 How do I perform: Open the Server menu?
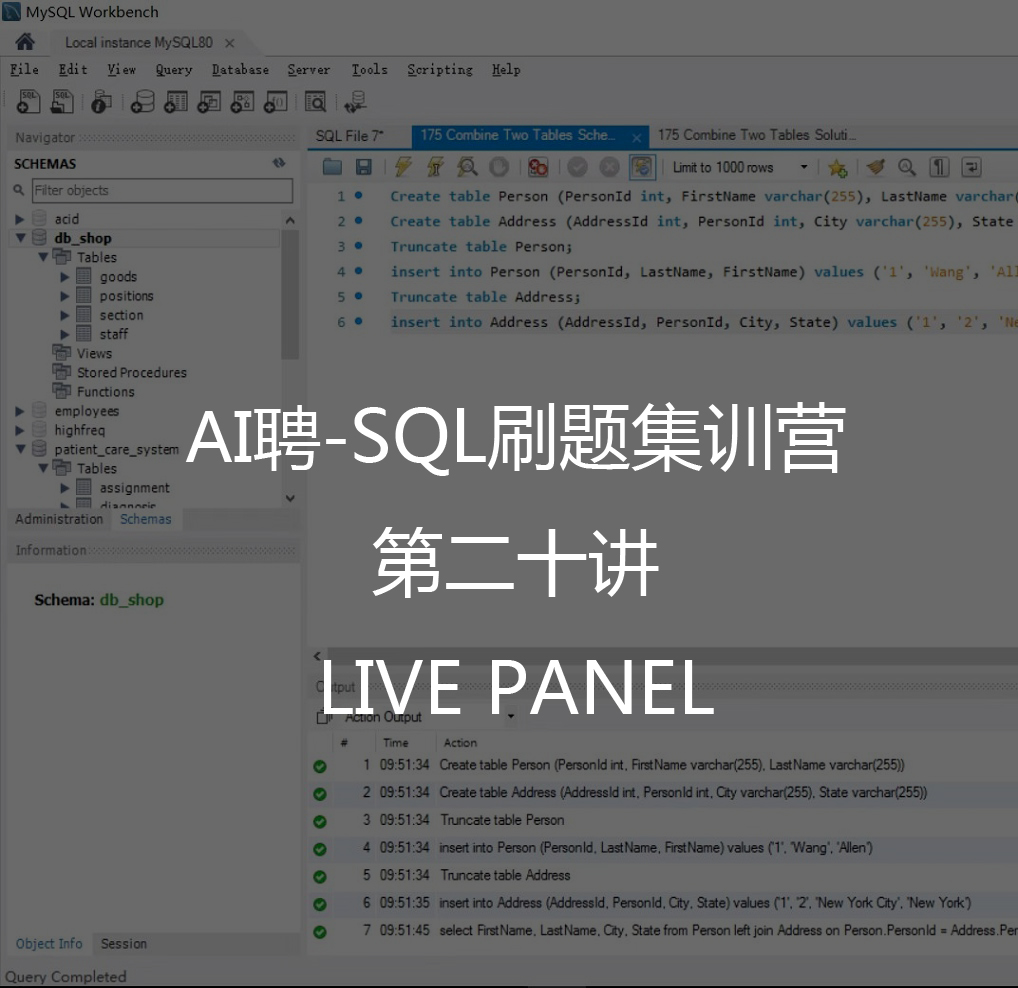pyautogui.click(x=308, y=69)
